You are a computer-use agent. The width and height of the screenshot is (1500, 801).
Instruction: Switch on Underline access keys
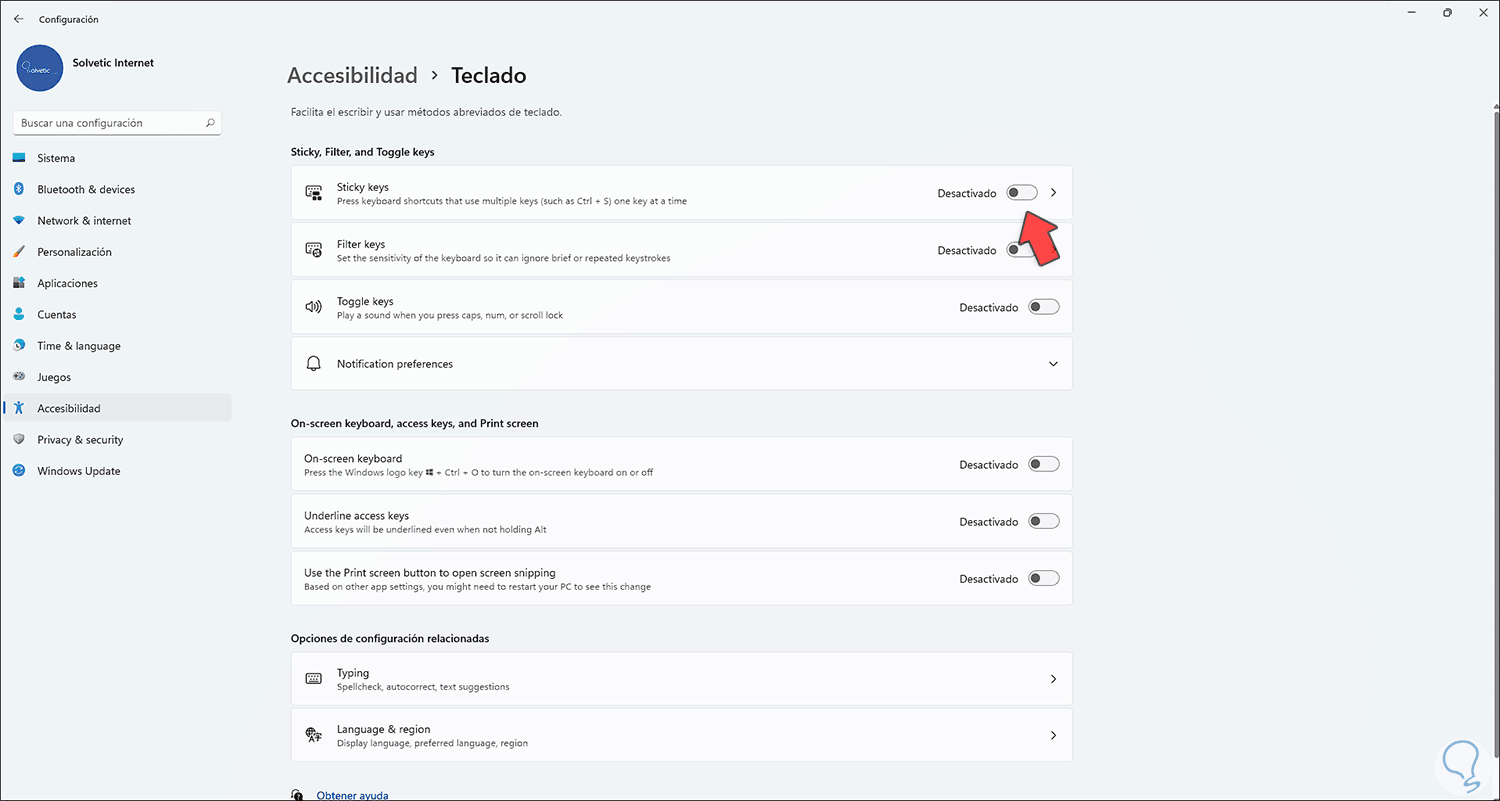tap(1043, 521)
